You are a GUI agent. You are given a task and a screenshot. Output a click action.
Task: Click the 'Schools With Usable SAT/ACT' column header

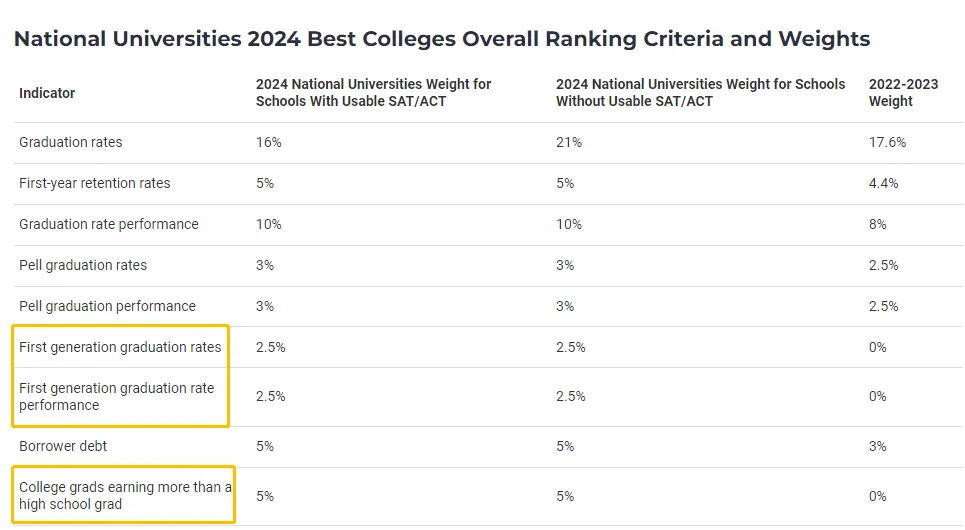point(373,93)
